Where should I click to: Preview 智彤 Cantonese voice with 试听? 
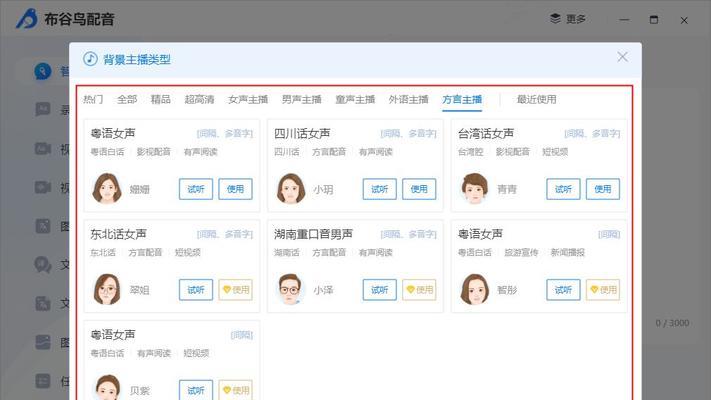pos(563,290)
